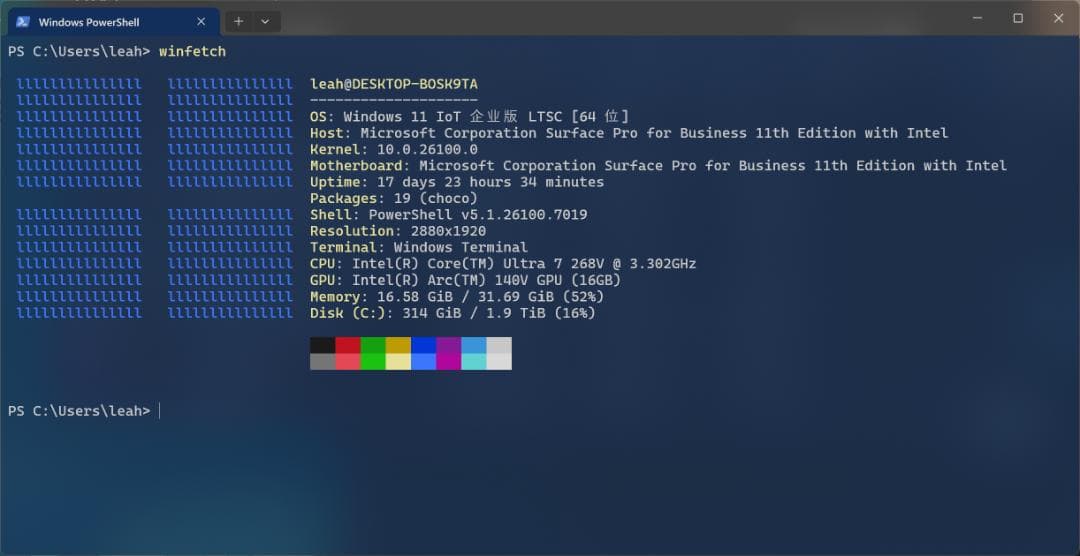
Task: Click 'CPU: Intel(R) Core(TM) Ultra 7' line
Action: [503, 264]
